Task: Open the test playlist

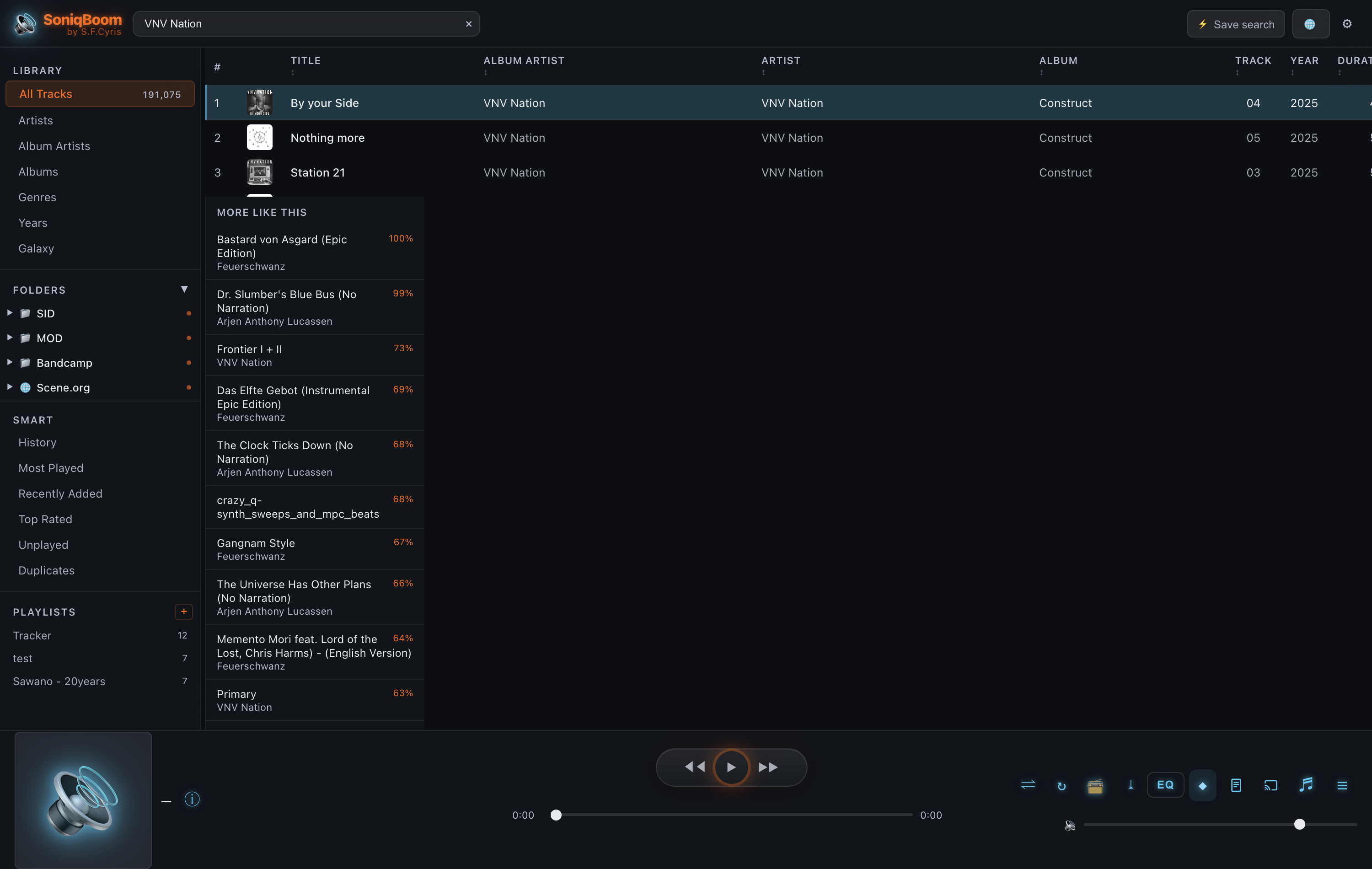Action: 100,658
